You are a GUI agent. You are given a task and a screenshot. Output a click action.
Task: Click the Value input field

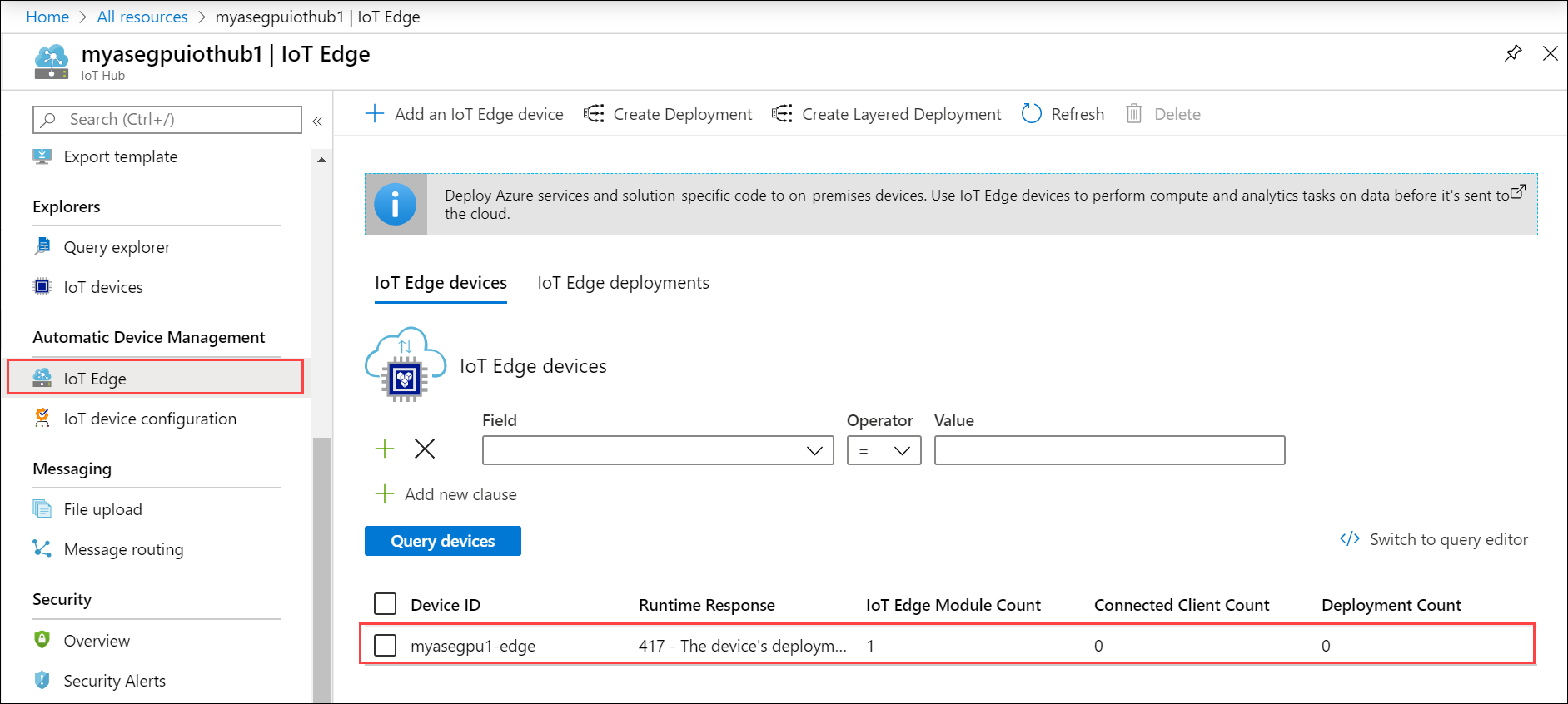pyautogui.click(x=1108, y=450)
